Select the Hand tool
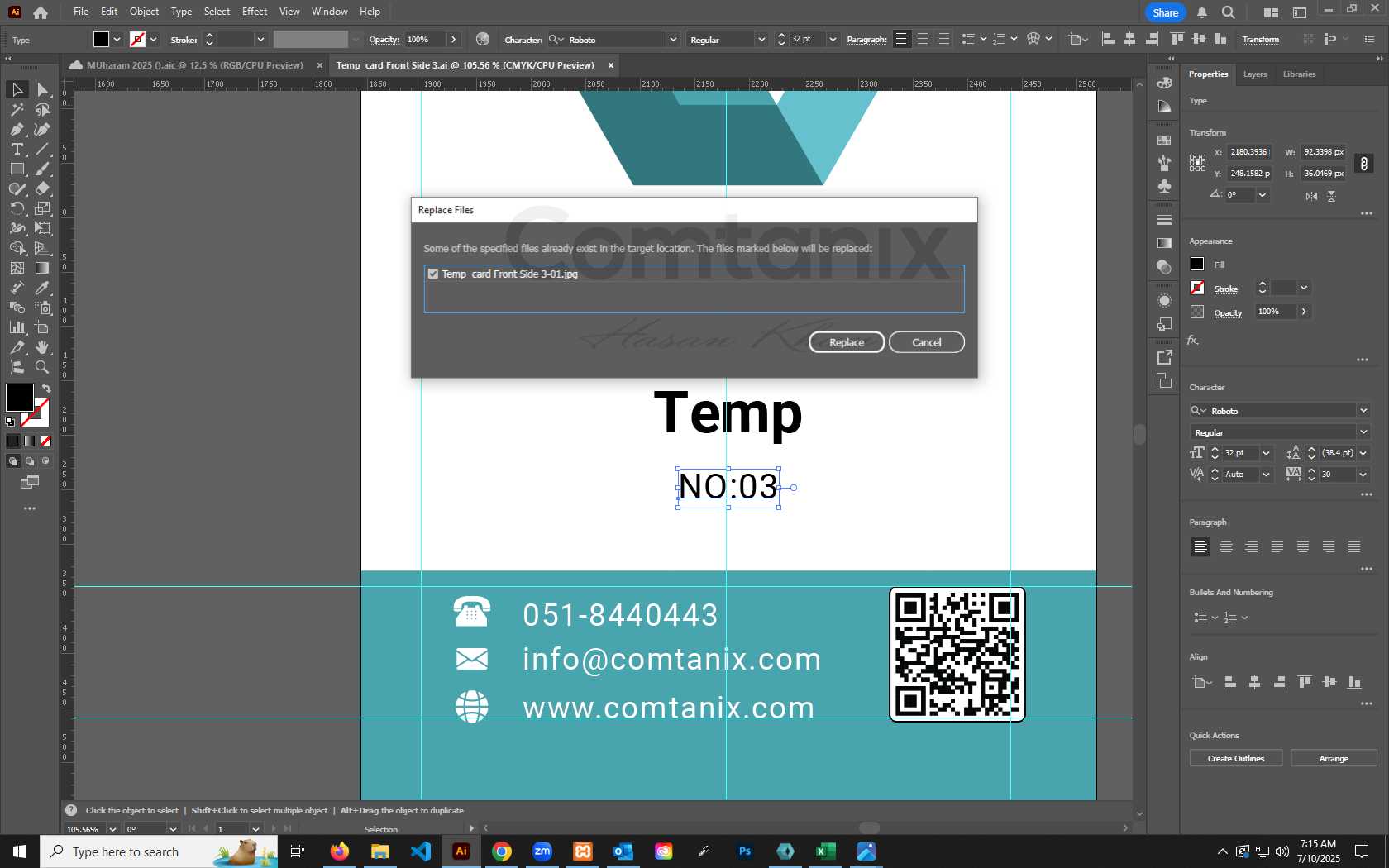Viewport: 1389px width, 868px height. [x=42, y=347]
